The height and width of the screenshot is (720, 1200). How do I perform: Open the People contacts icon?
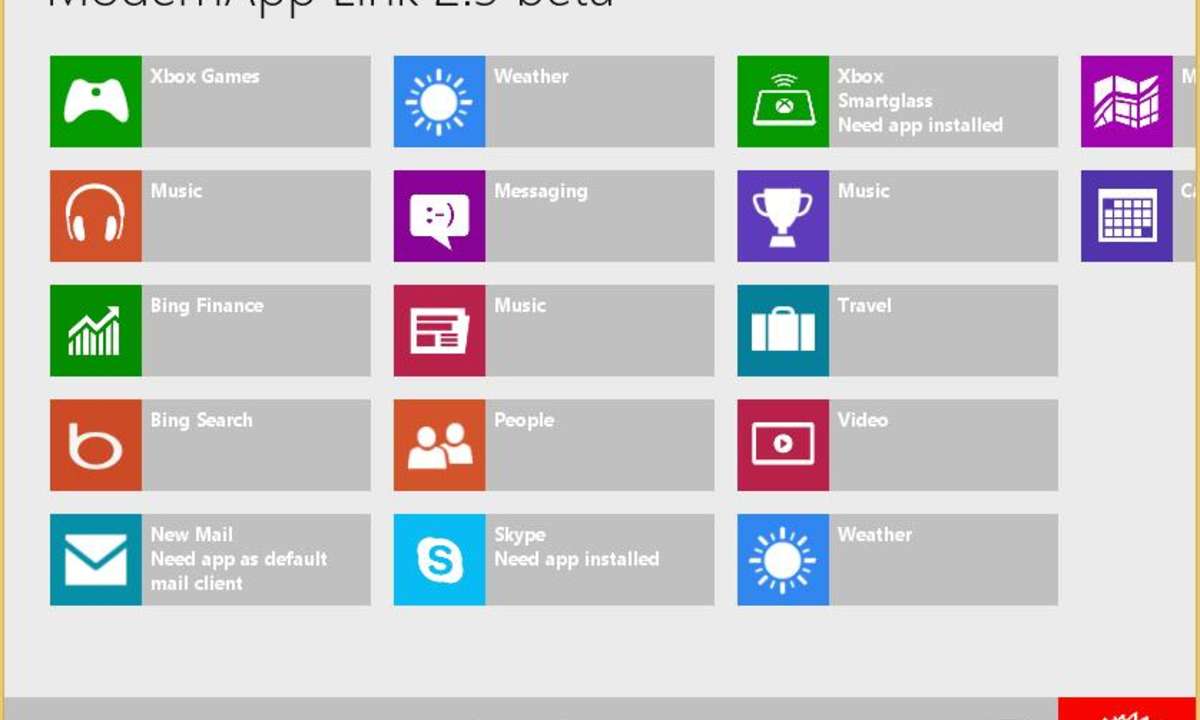pyautogui.click(x=439, y=445)
